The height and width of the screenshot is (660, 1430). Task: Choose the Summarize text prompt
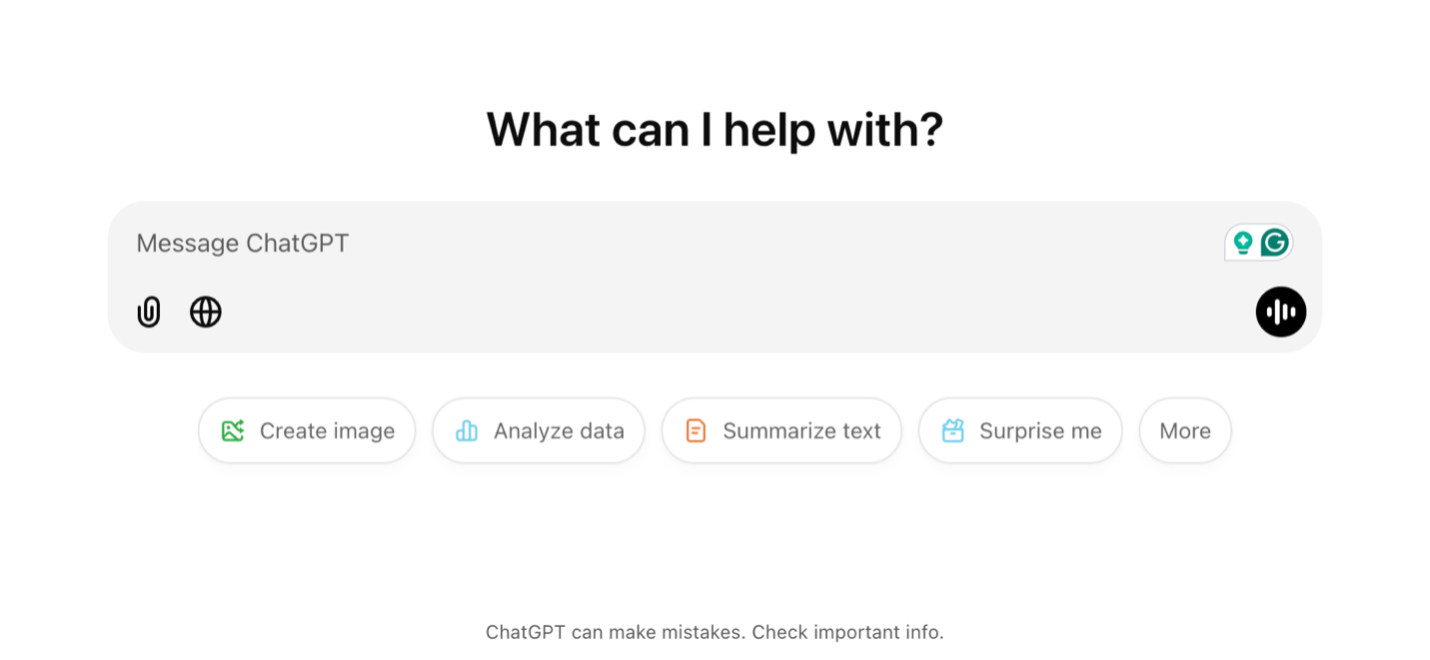click(x=781, y=430)
